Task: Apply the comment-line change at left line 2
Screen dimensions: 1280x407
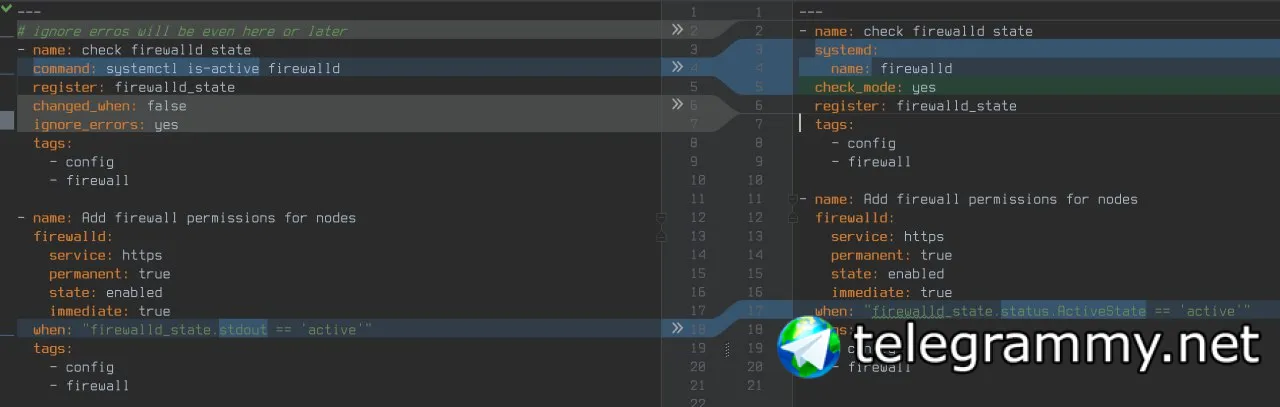Action: (677, 31)
